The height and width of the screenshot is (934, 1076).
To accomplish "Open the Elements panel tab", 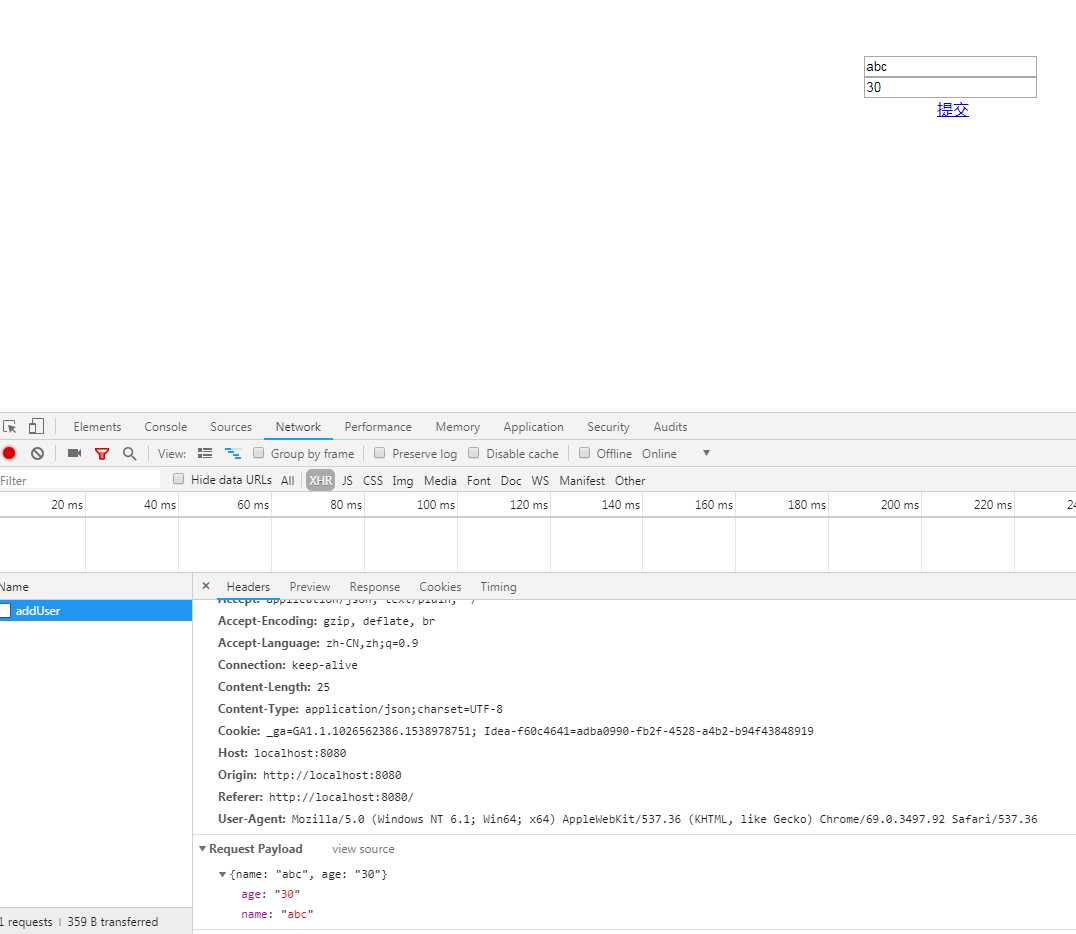I will (x=97, y=426).
